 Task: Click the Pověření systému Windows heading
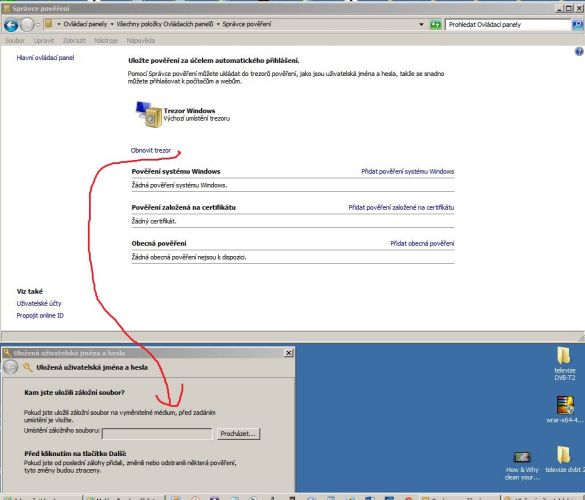(176, 171)
